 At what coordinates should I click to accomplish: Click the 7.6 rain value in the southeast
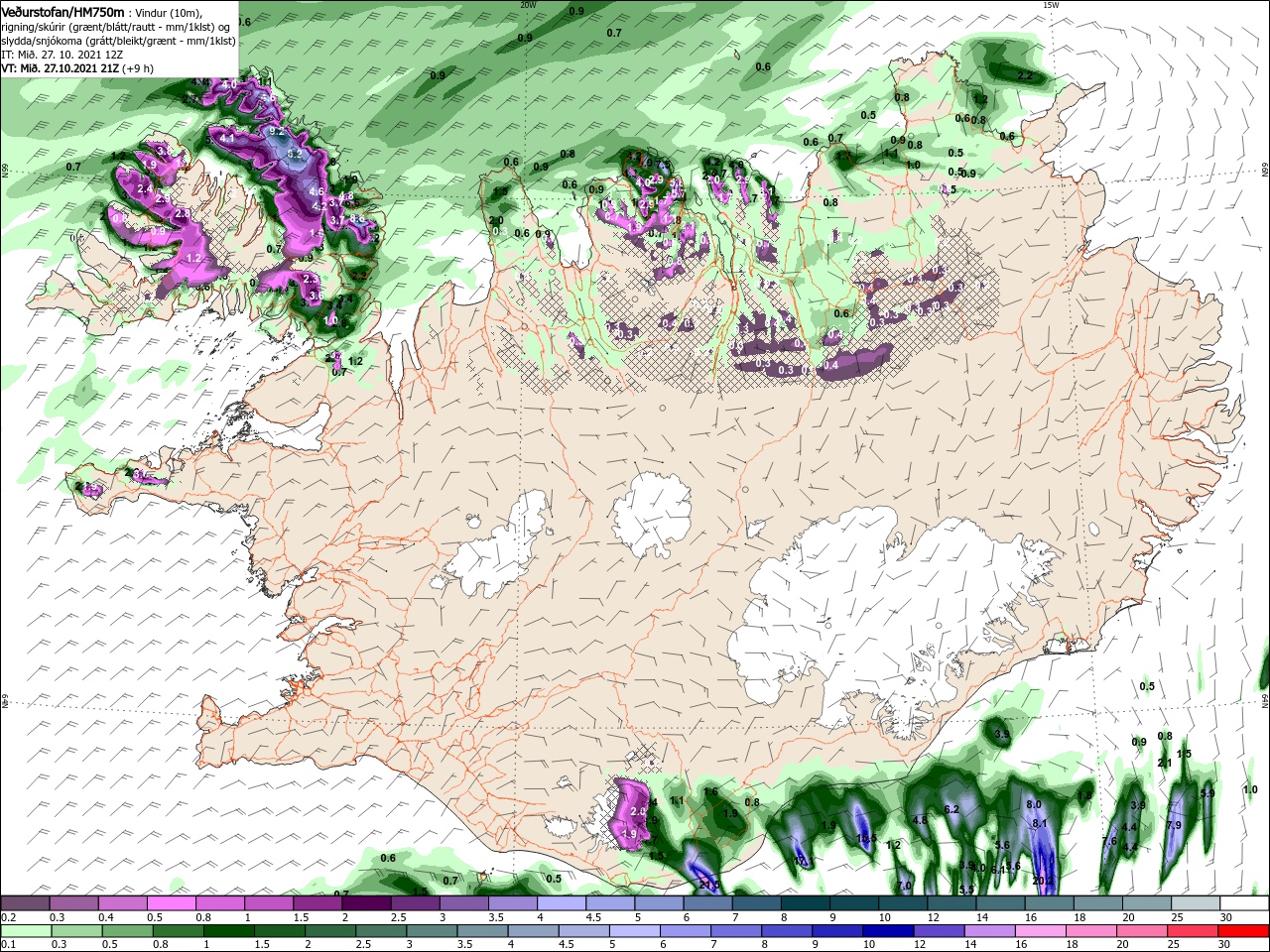[x=1109, y=842]
